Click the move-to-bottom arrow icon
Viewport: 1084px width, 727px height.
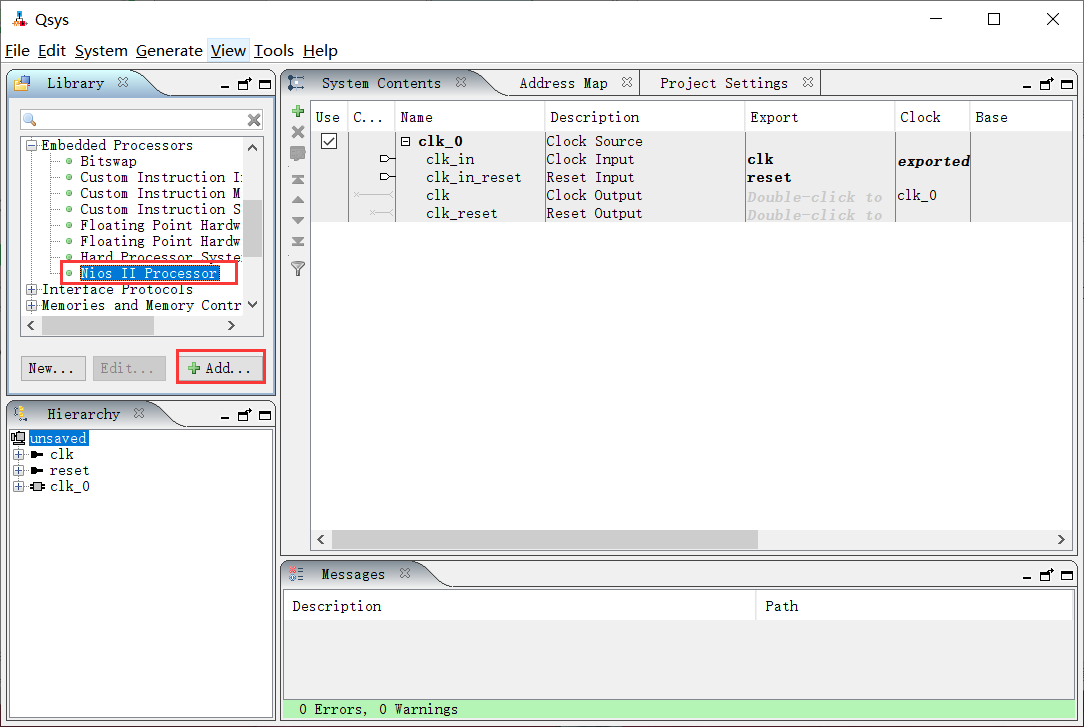pyautogui.click(x=297, y=242)
